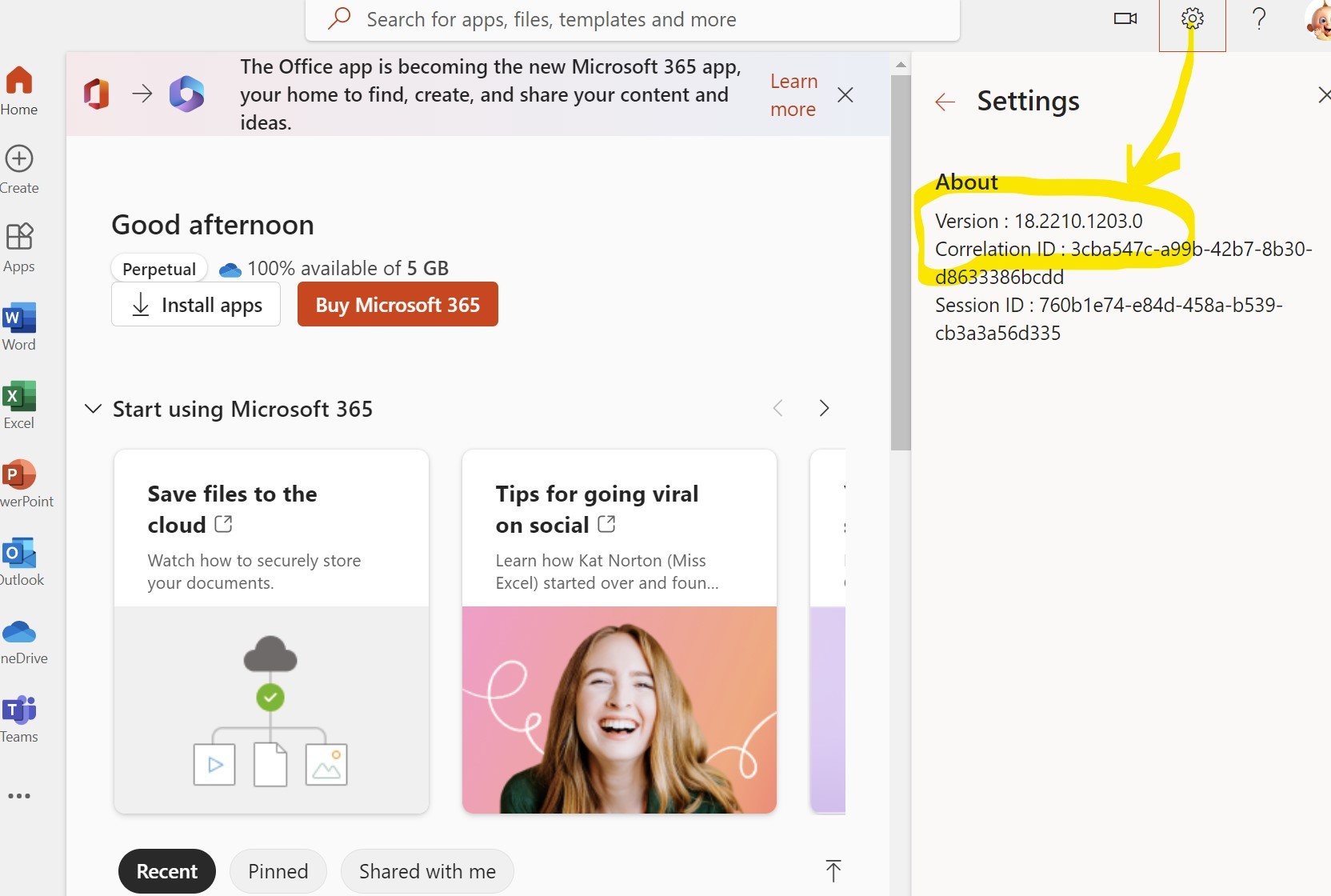Go back using Settings back arrow

tap(945, 102)
